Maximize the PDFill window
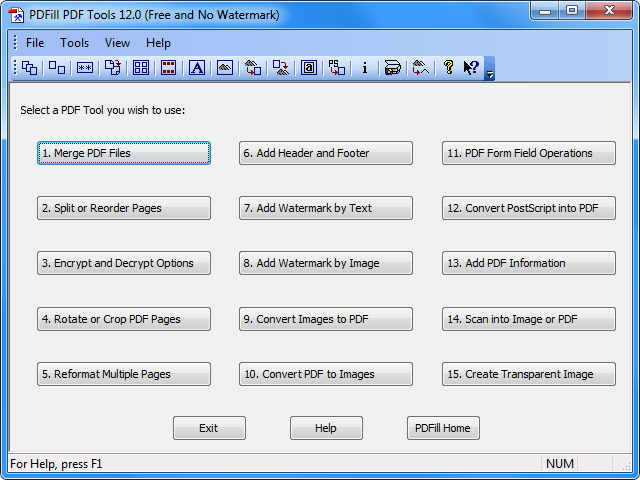Viewport: 640px width, 480px height. coord(572,11)
